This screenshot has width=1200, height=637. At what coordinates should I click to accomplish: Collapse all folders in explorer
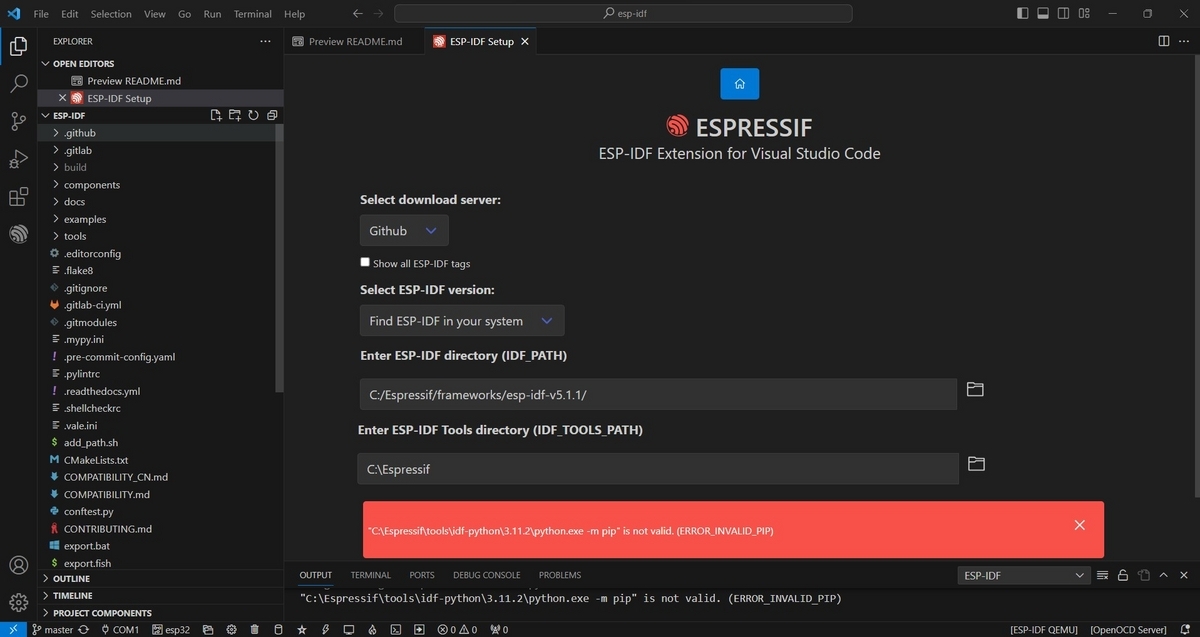tap(272, 115)
